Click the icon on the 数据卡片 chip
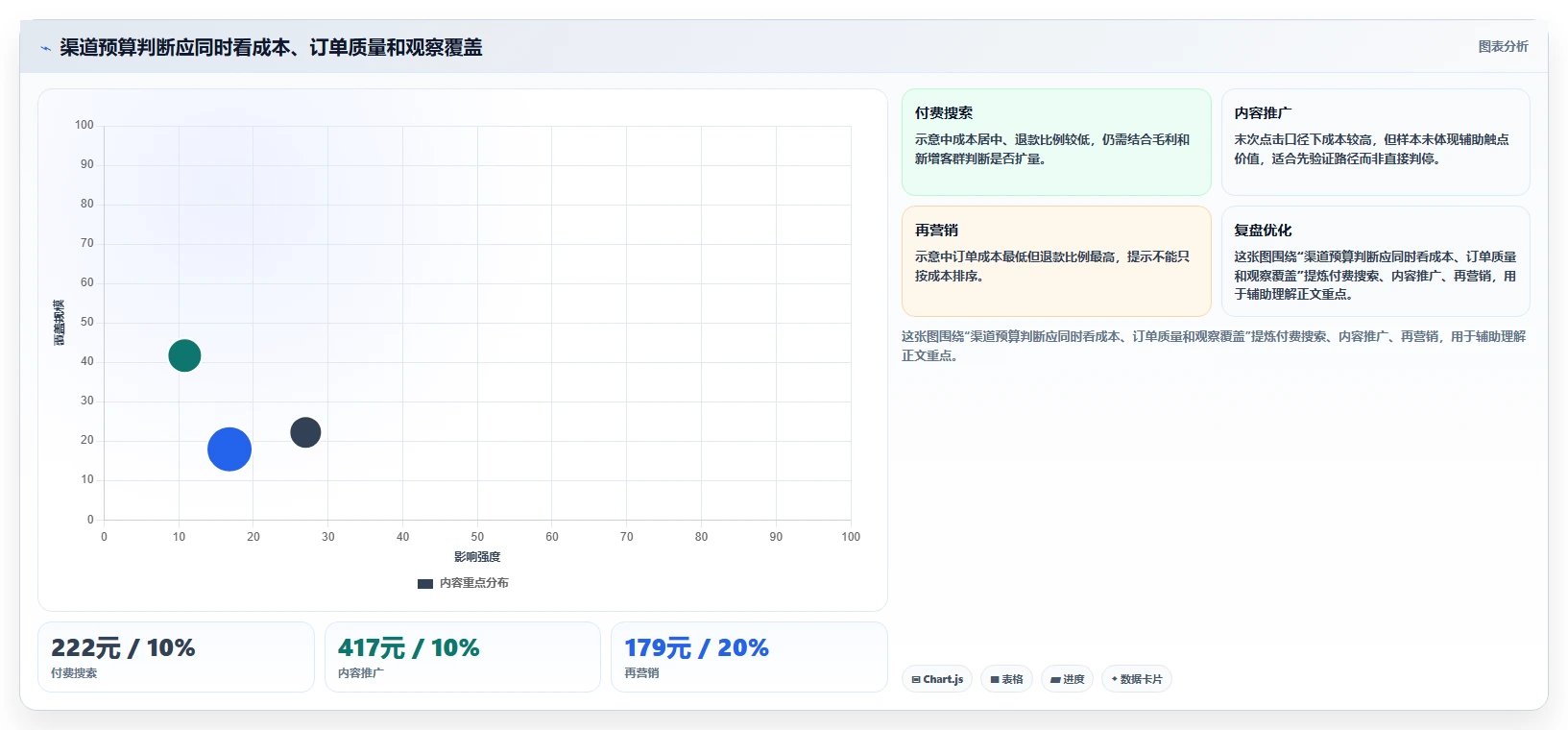 click(x=1115, y=679)
